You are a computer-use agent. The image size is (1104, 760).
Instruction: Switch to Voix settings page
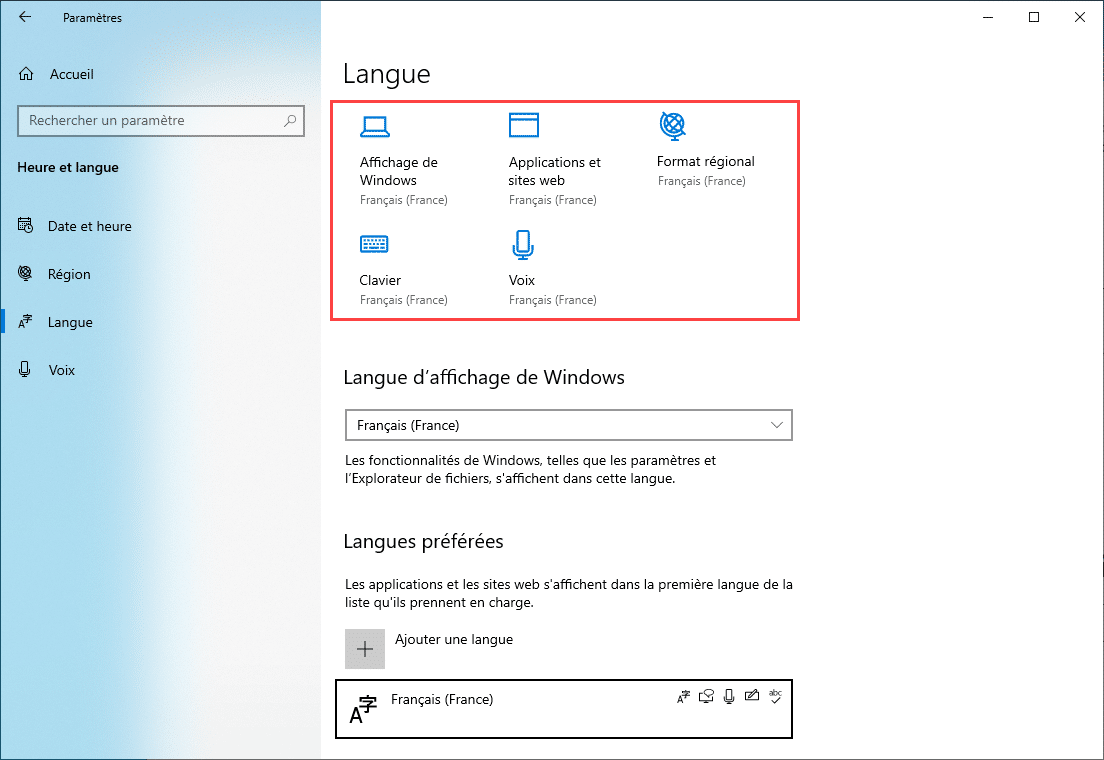[61, 370]
